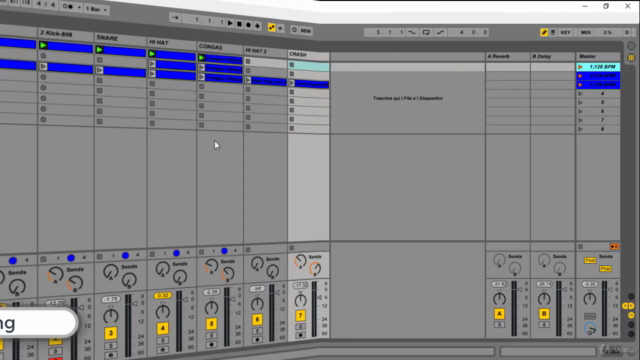
Task: Enable MIDI map mode
Action: [x=586, y=32]
